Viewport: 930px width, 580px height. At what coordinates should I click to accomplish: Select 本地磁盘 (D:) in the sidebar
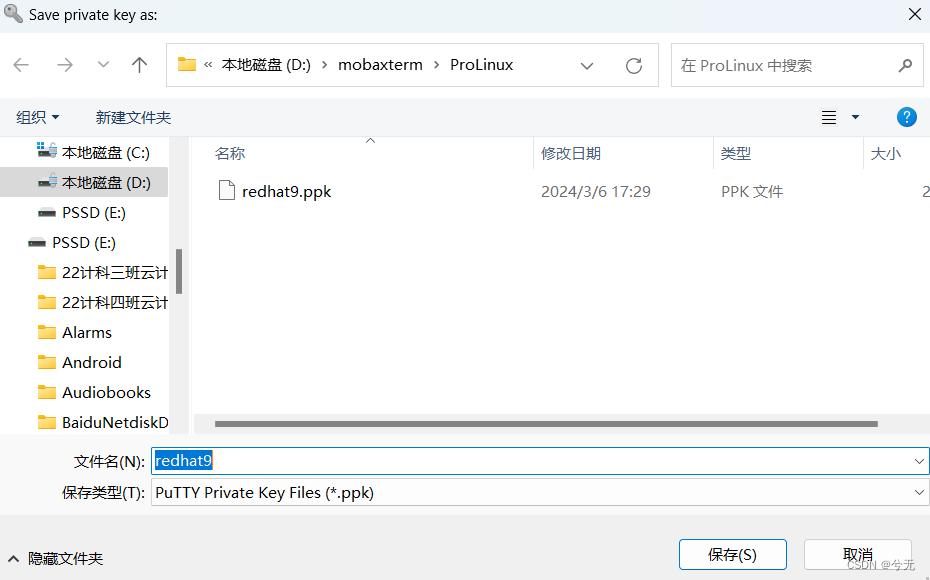[x=84, y=183]
